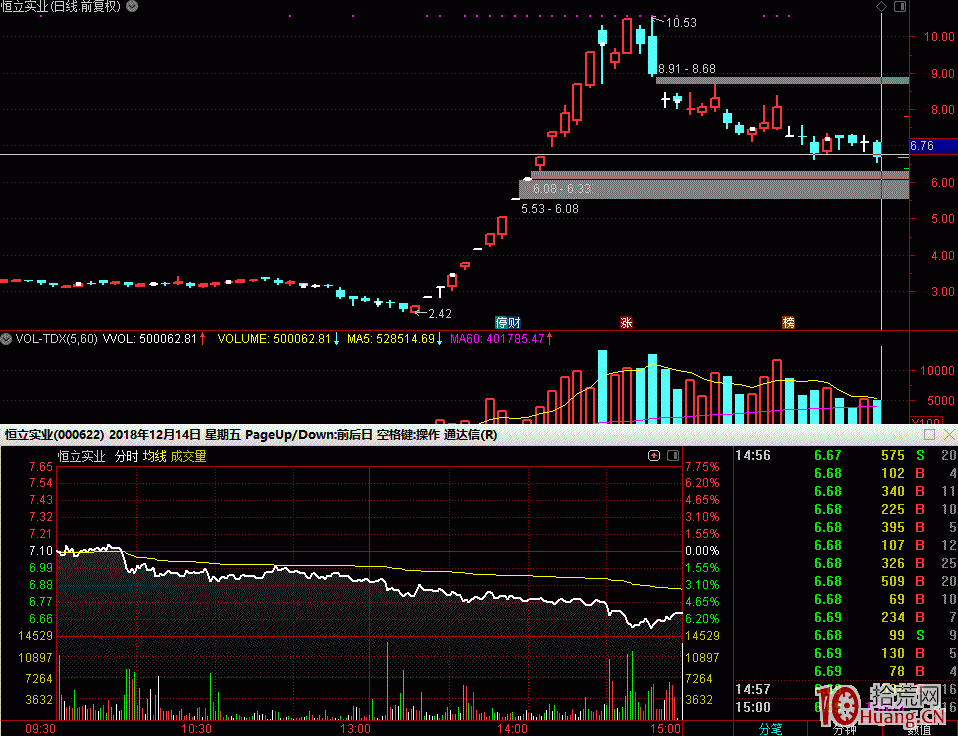Click the 10.00 price axis label
This screenshot has height=736, width=958.
click(x=939, y=37)
